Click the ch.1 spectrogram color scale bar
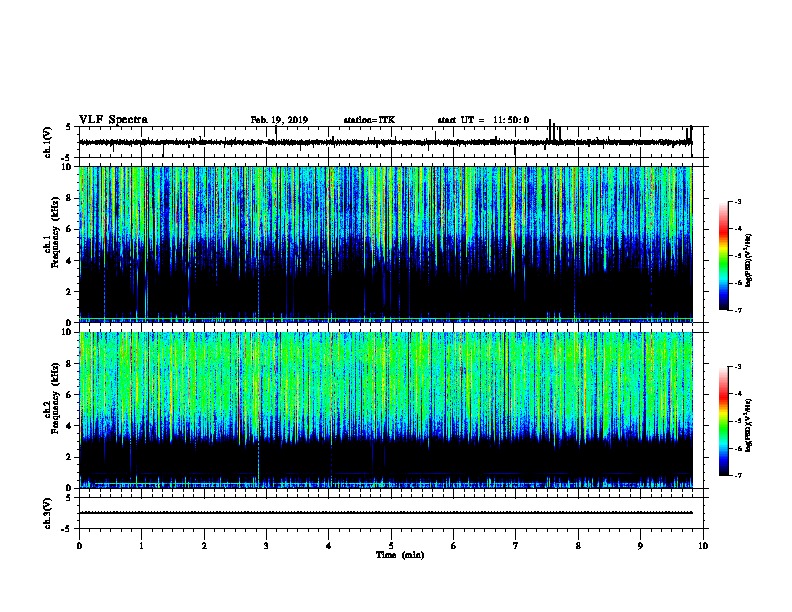The width and height of the screenshot is (792, 612). tap(724, 256)
